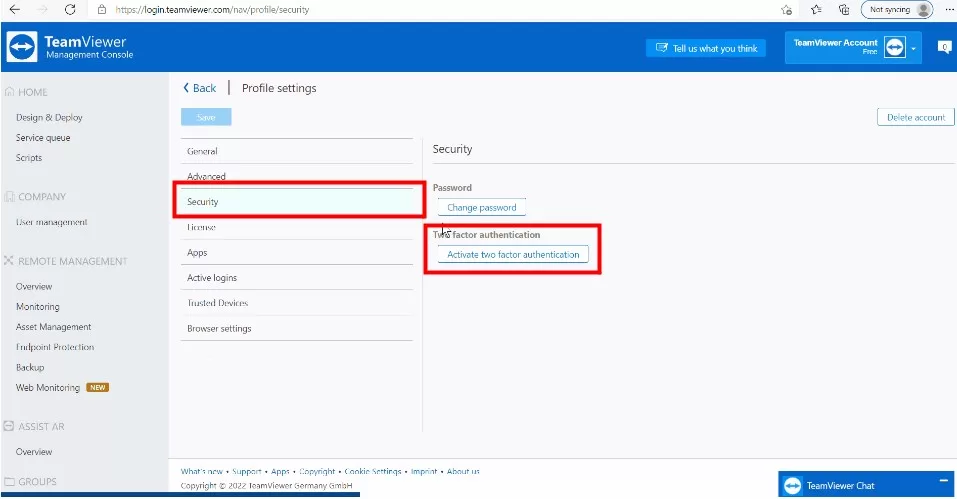Open browser collections icon
957x499 pixels.
tap(844, 9)
